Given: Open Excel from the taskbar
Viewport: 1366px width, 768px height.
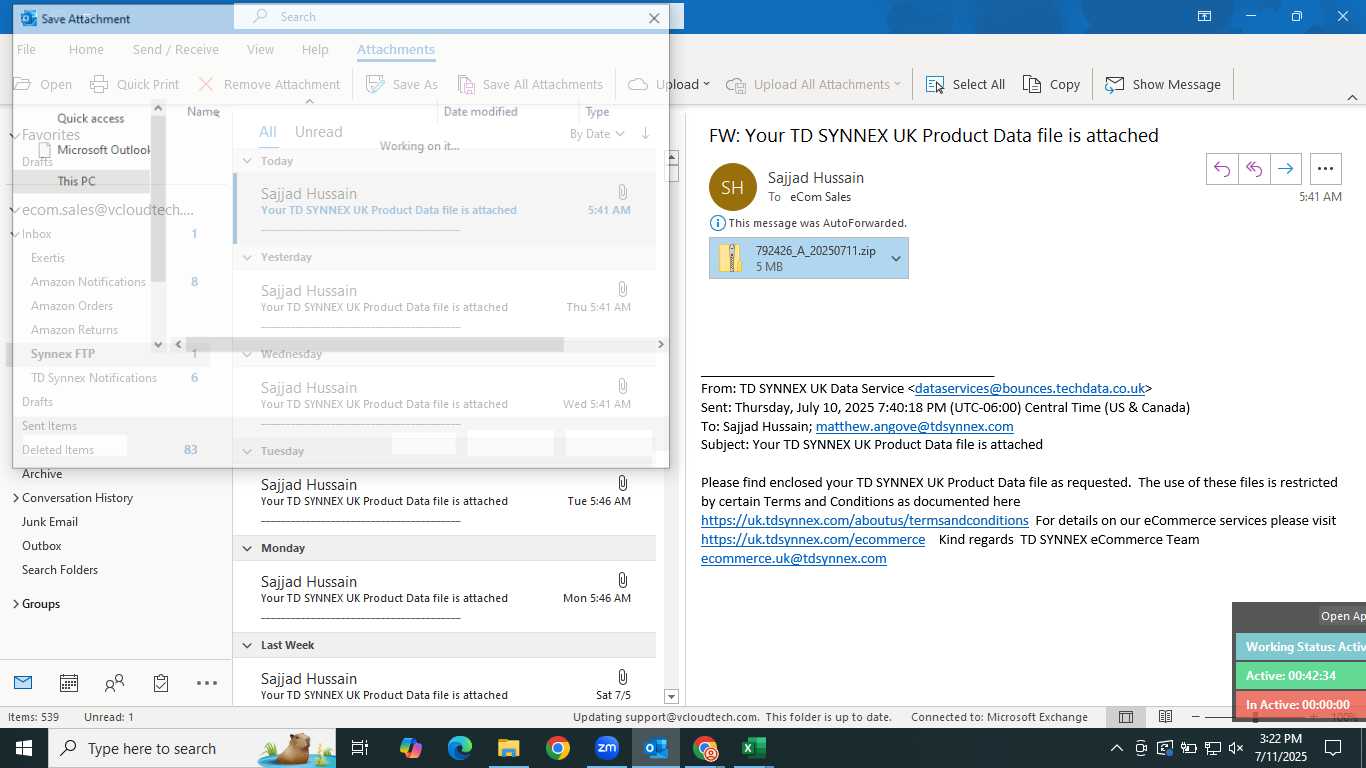Looking at the screenshot, I should click(754, 748).
